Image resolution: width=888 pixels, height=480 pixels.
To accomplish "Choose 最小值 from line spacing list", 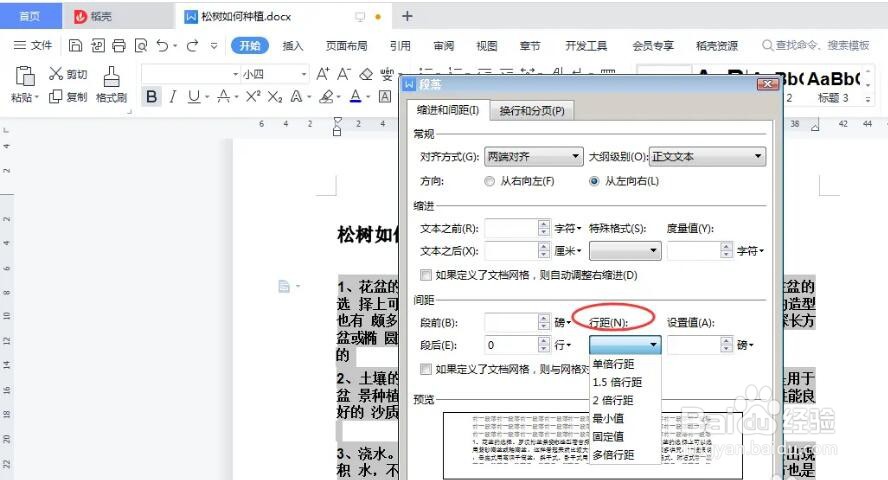I will tap(625, 418).
